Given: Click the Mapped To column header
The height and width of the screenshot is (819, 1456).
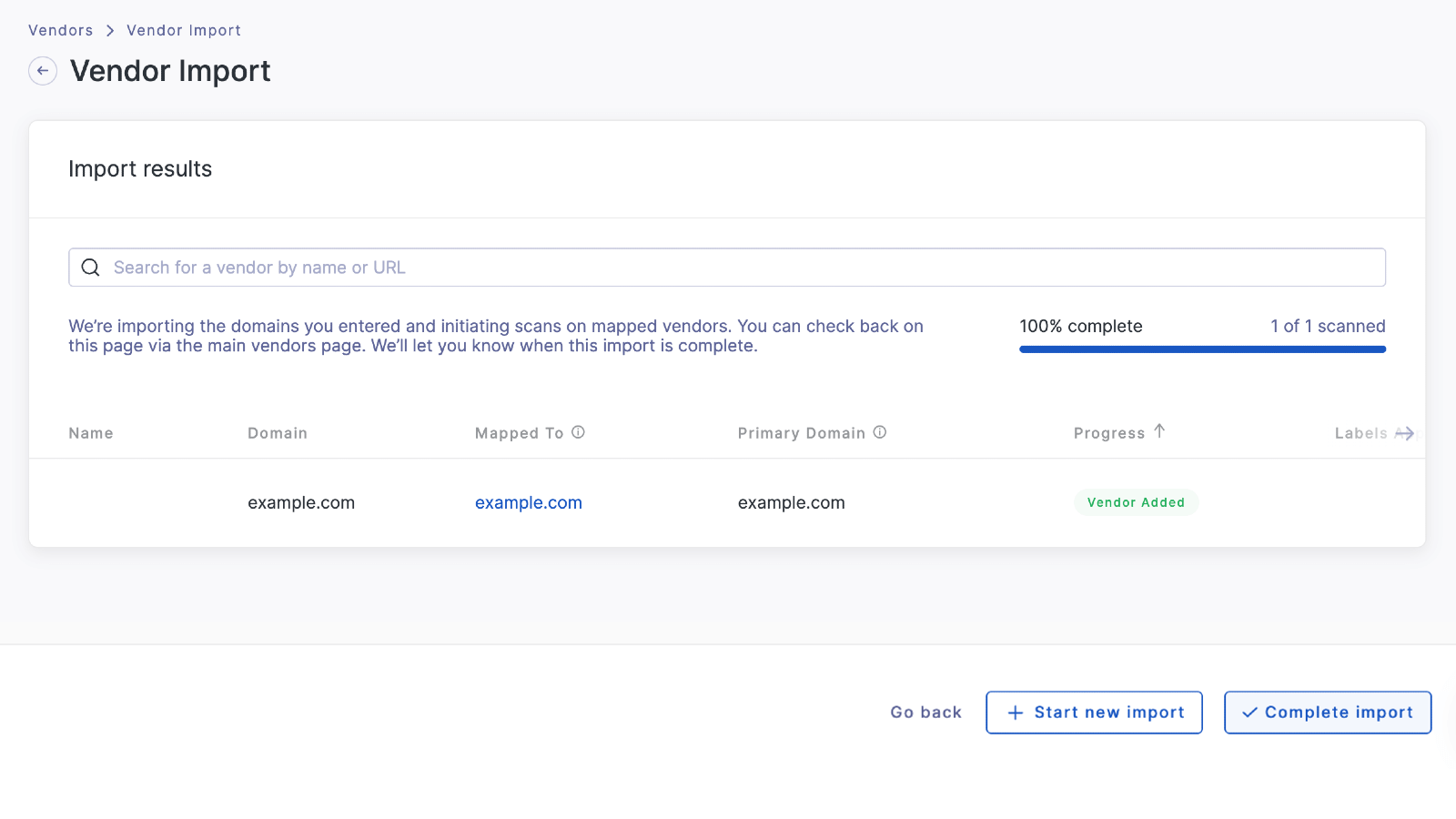Looking at the screenshot, I should point(520,433).
